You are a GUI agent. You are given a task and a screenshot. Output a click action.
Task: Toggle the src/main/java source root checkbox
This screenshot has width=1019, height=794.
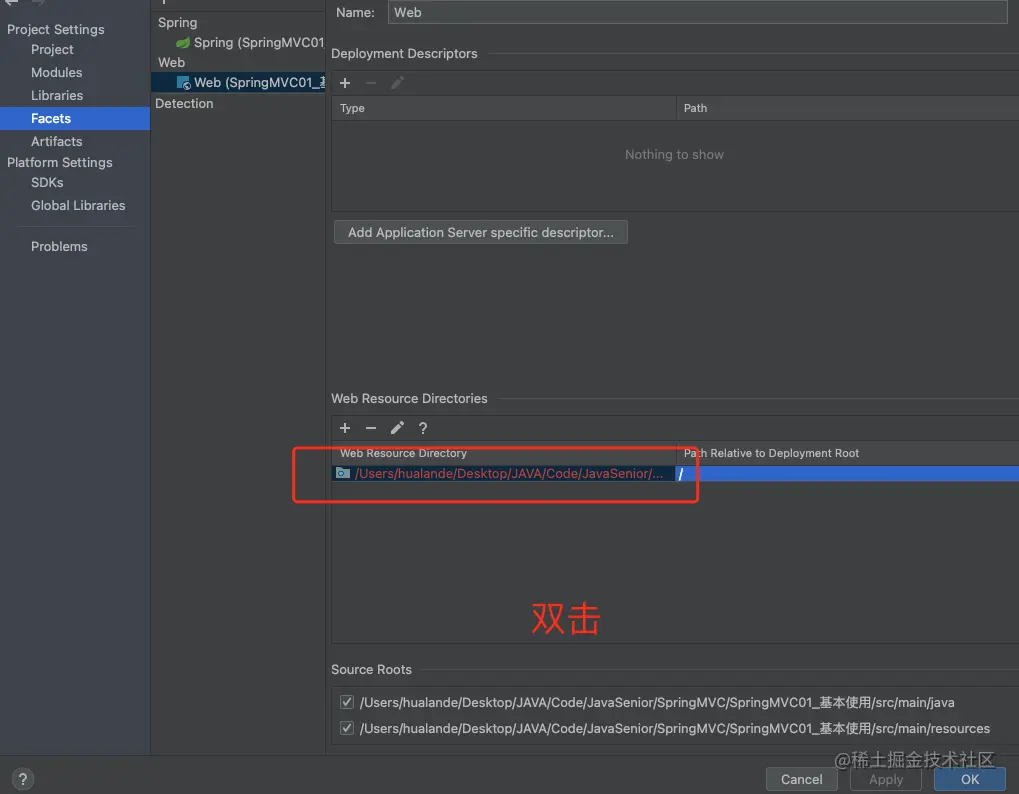347,702
